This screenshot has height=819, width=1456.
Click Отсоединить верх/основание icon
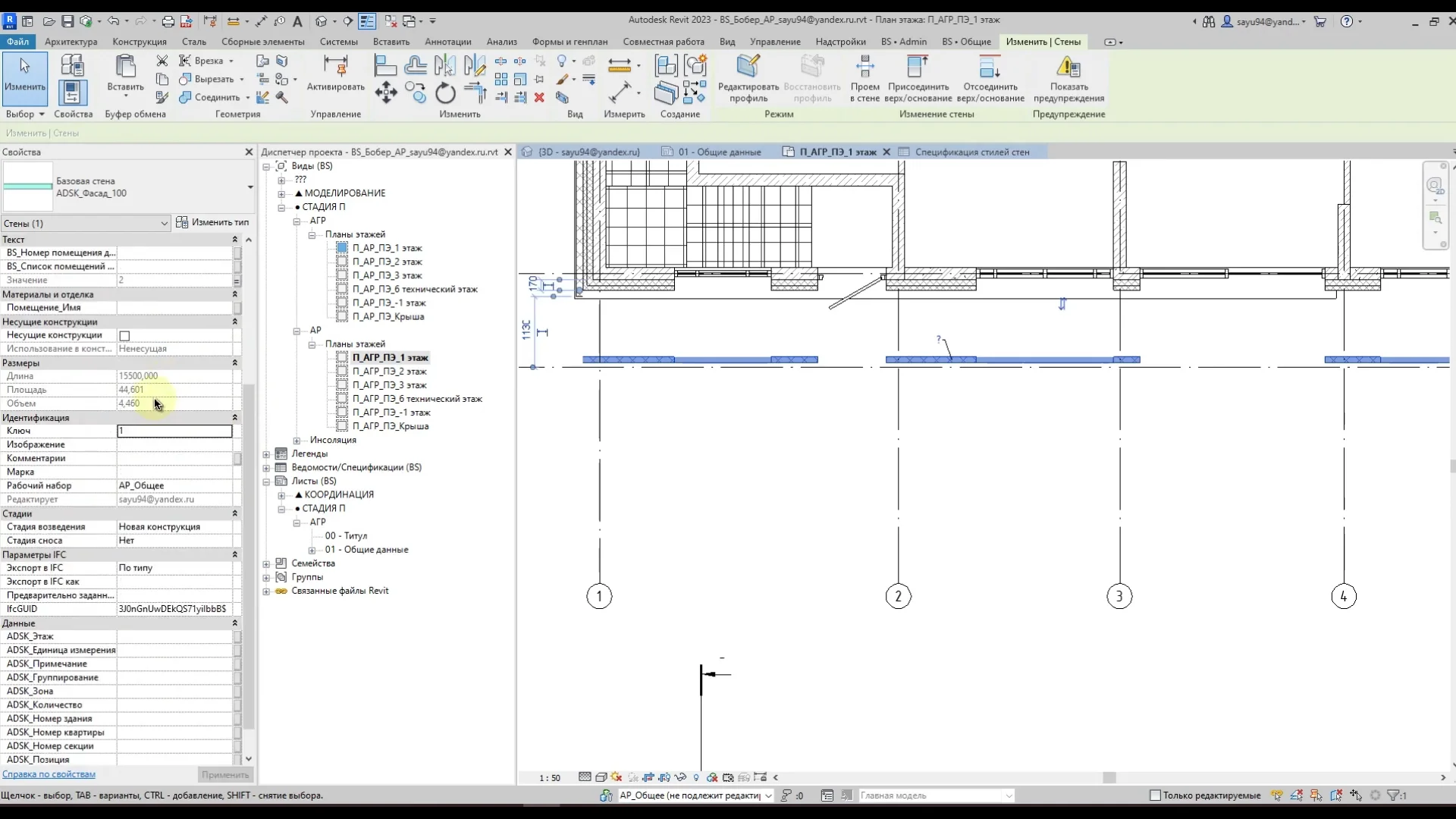pos(990,78)
